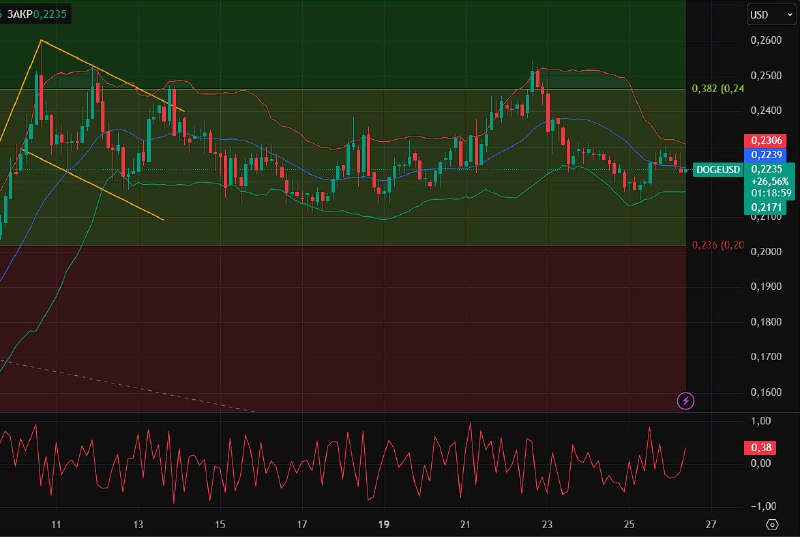This screenshot has height=537, width=800.
Task: Select the 0,382 Fibonacci level label
Action: coord(717,89)
